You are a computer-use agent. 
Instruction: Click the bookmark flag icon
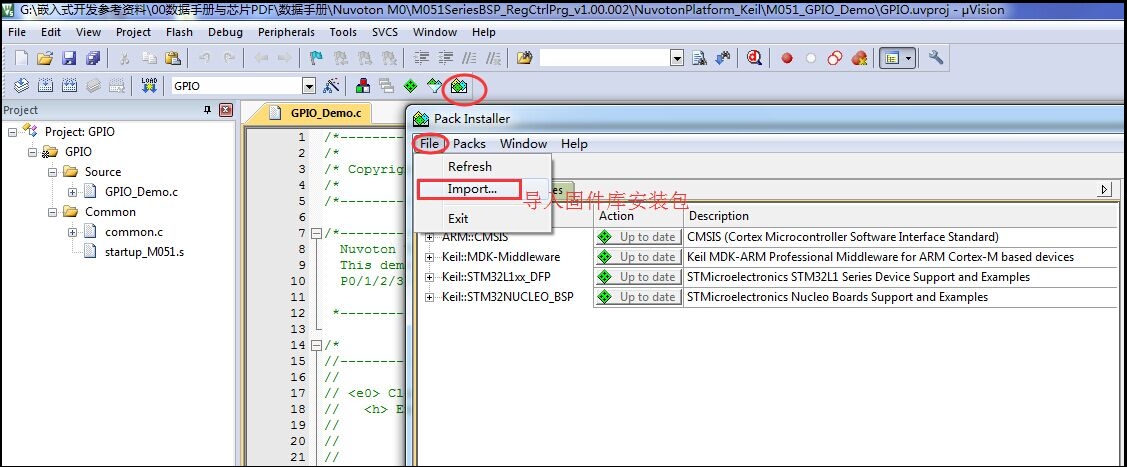(x=316, y=58)
